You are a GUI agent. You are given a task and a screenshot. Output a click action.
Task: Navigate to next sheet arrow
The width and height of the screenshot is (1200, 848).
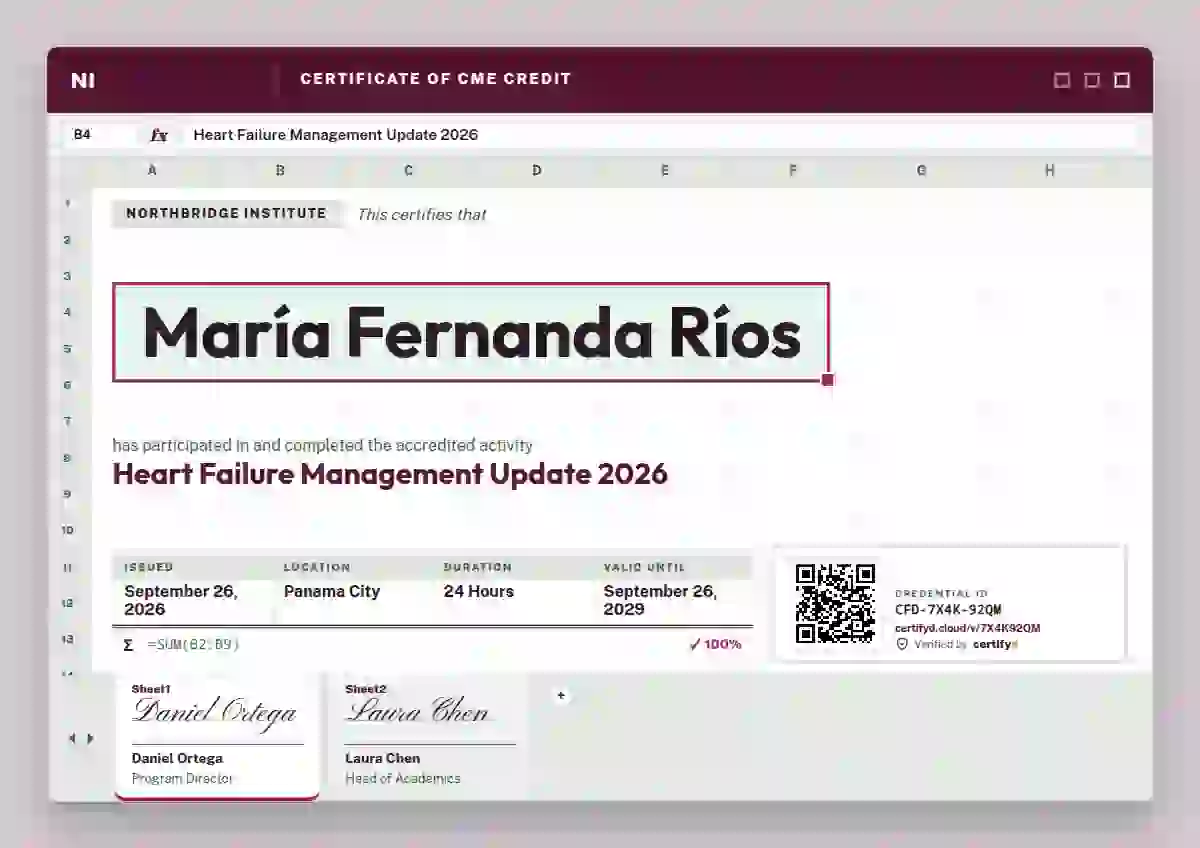pos(90,739)
